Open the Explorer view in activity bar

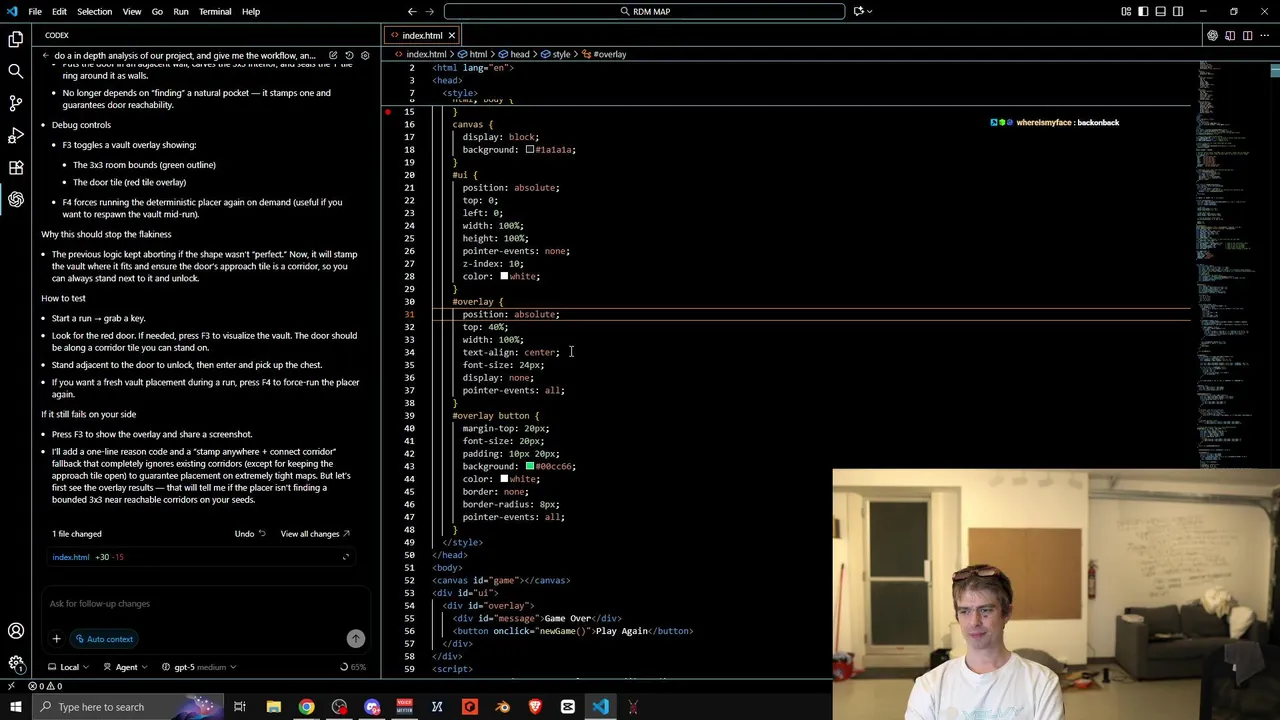tap(16, 39)
